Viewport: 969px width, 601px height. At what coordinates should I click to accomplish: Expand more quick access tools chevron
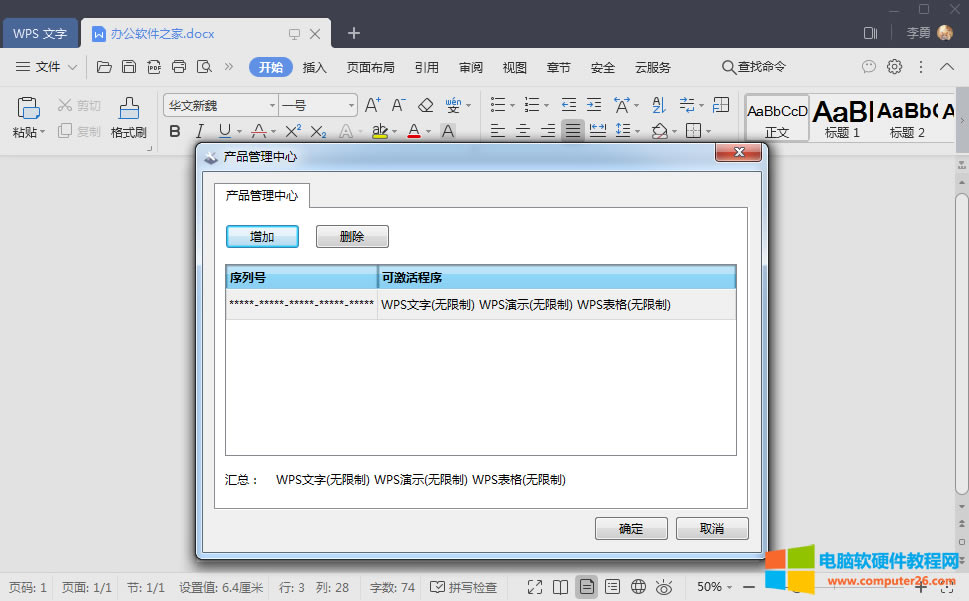point(229,67)
